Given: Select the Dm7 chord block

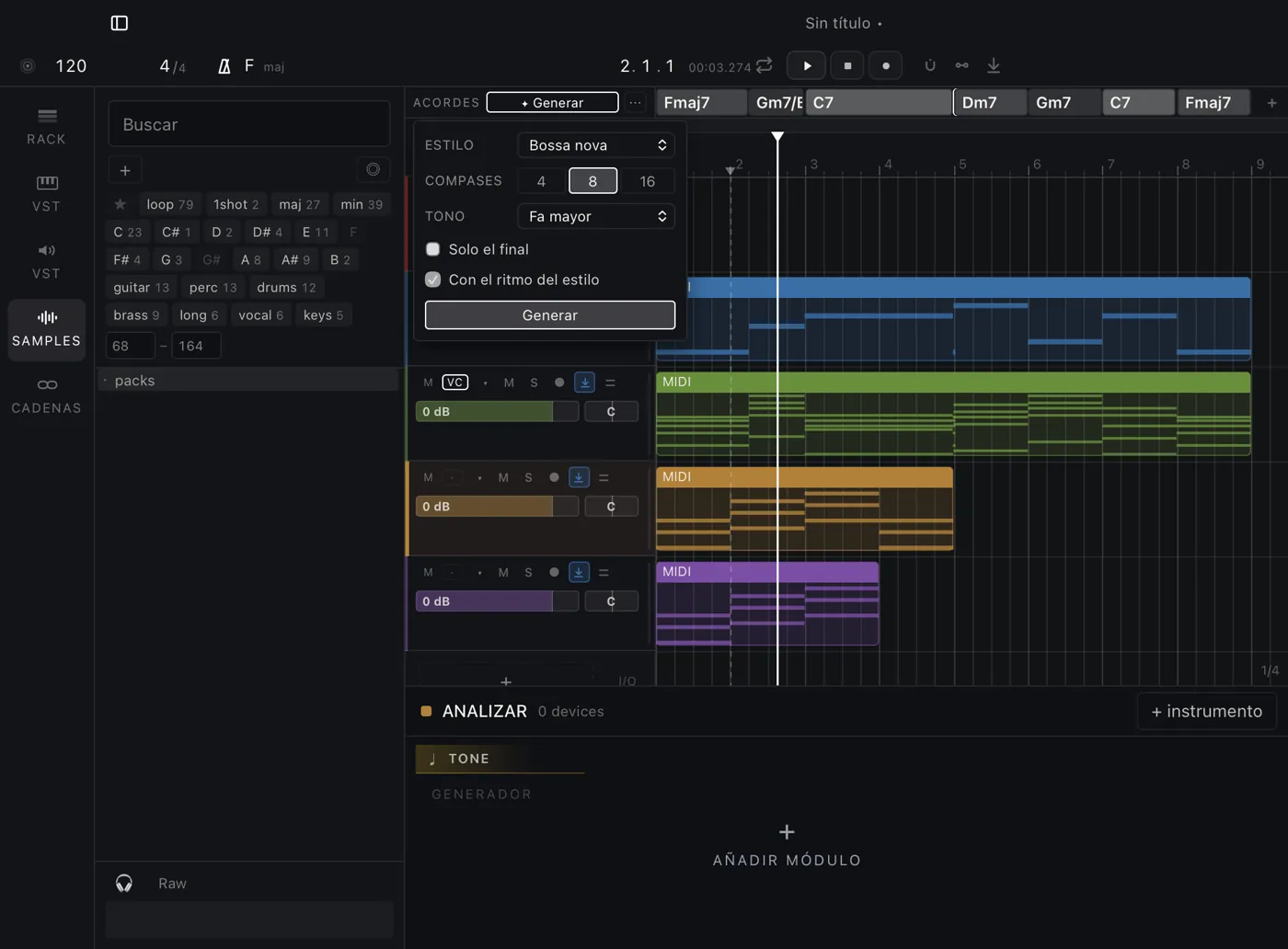Looking at the screenshot, I should [991, 102].
